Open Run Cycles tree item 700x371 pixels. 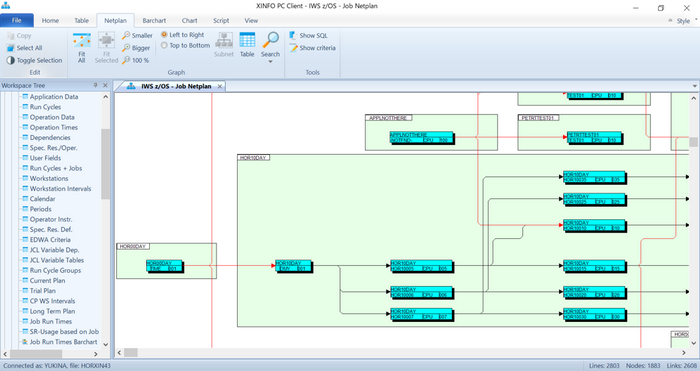click(x=45, y=107)
